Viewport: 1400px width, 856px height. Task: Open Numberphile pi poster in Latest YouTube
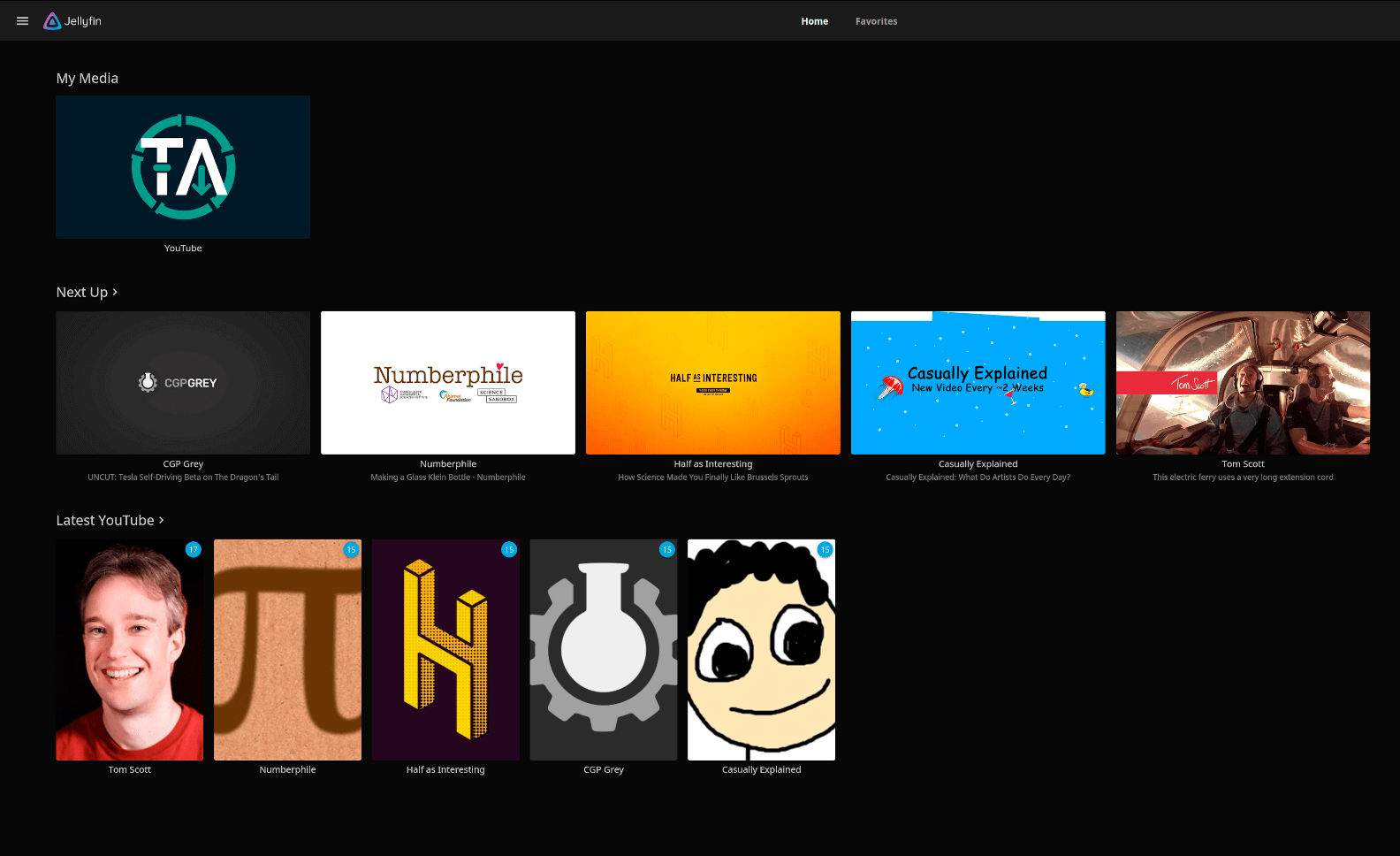287,650
